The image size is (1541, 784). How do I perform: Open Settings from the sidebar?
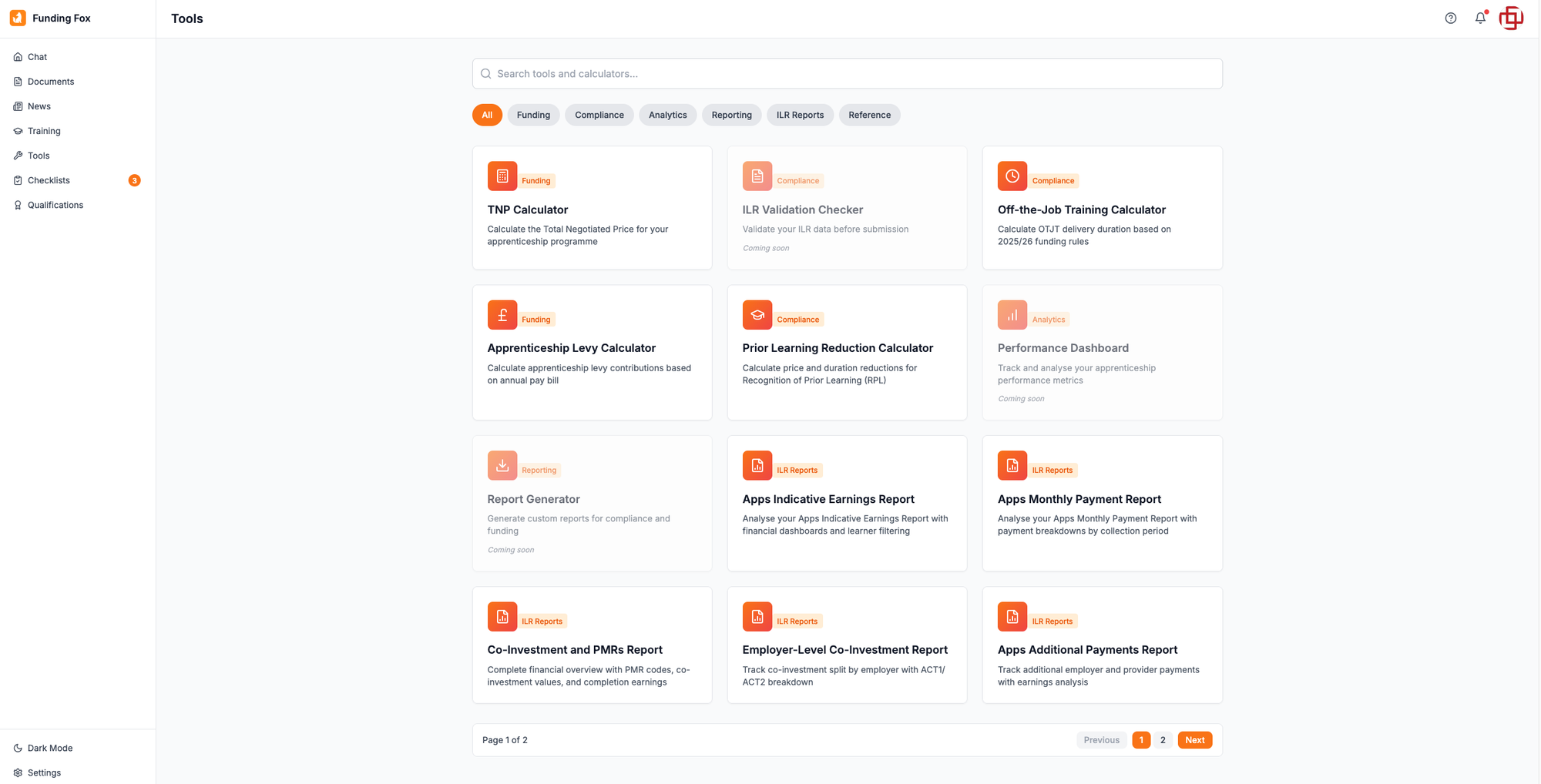[44, 772]
